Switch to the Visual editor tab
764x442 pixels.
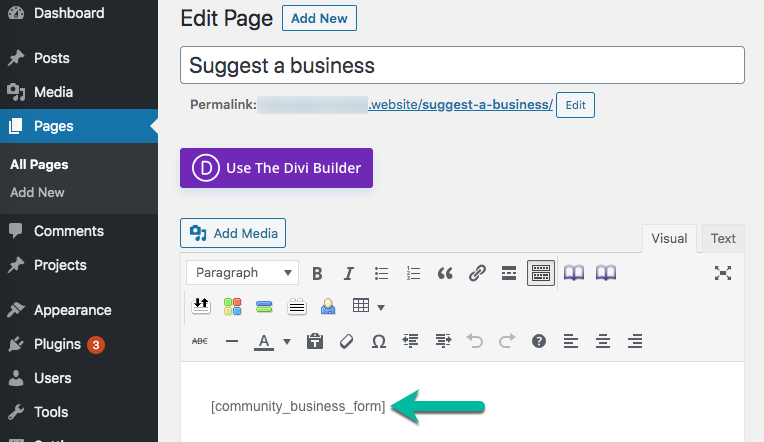(x=669, y=238)
